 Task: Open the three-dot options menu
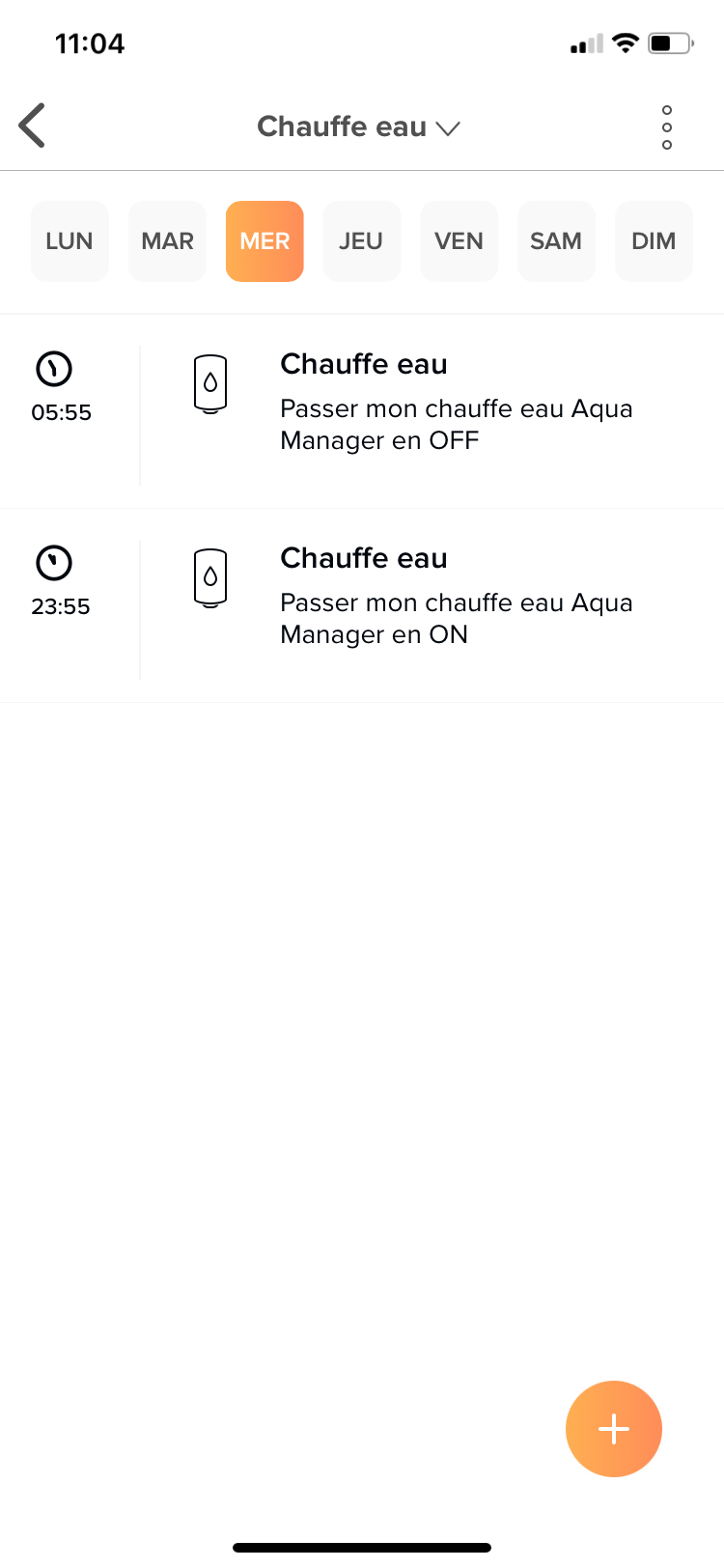coord(667,127)
